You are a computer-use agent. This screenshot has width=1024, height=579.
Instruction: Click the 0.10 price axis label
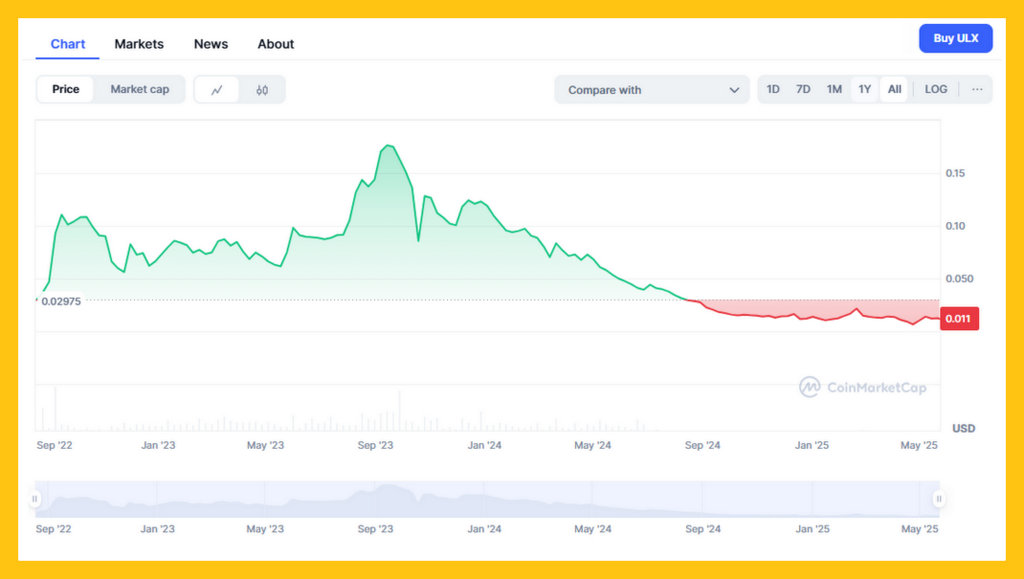point(955,226)
